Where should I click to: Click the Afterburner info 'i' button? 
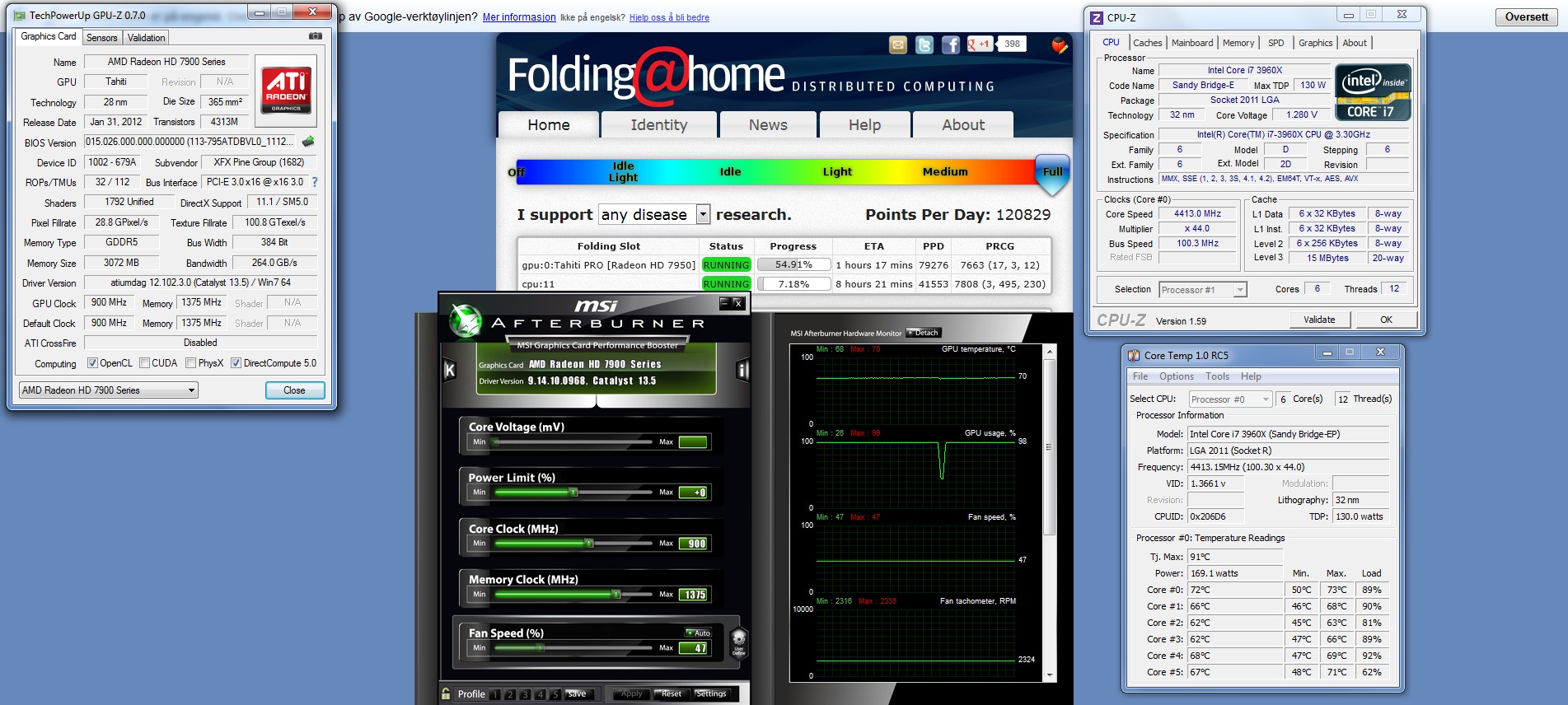742,370
